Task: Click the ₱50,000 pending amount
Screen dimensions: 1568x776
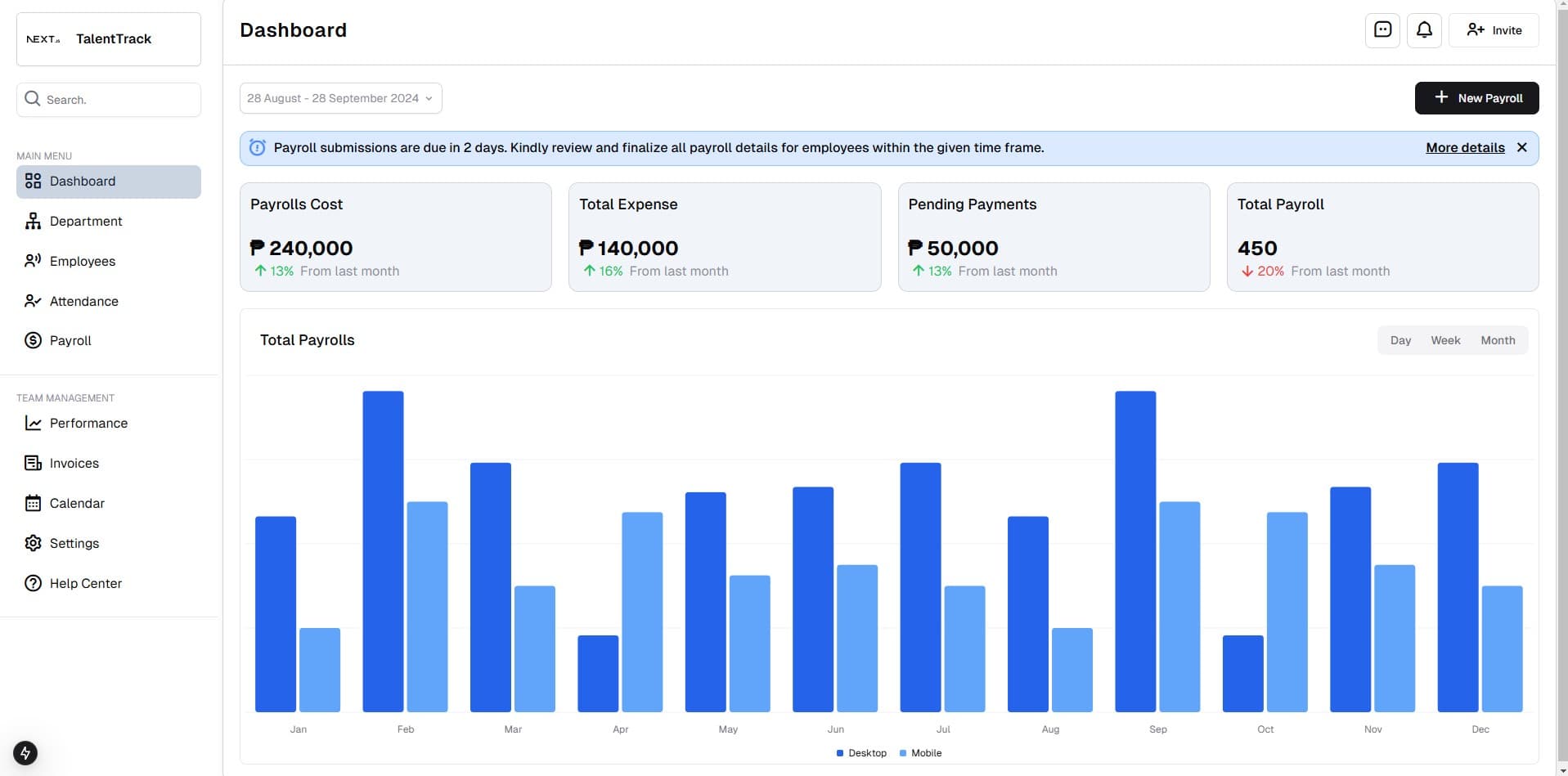Action: (953, 249)
